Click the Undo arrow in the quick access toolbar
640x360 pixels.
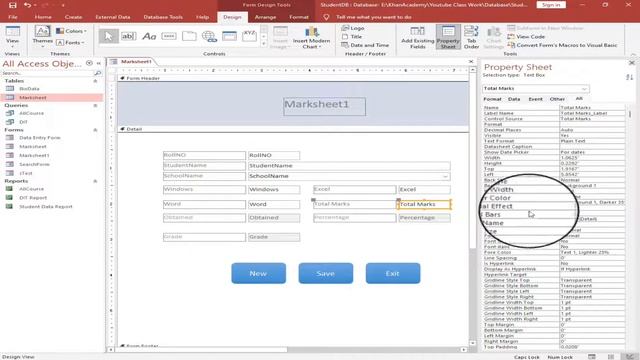[x=27, y=5]
